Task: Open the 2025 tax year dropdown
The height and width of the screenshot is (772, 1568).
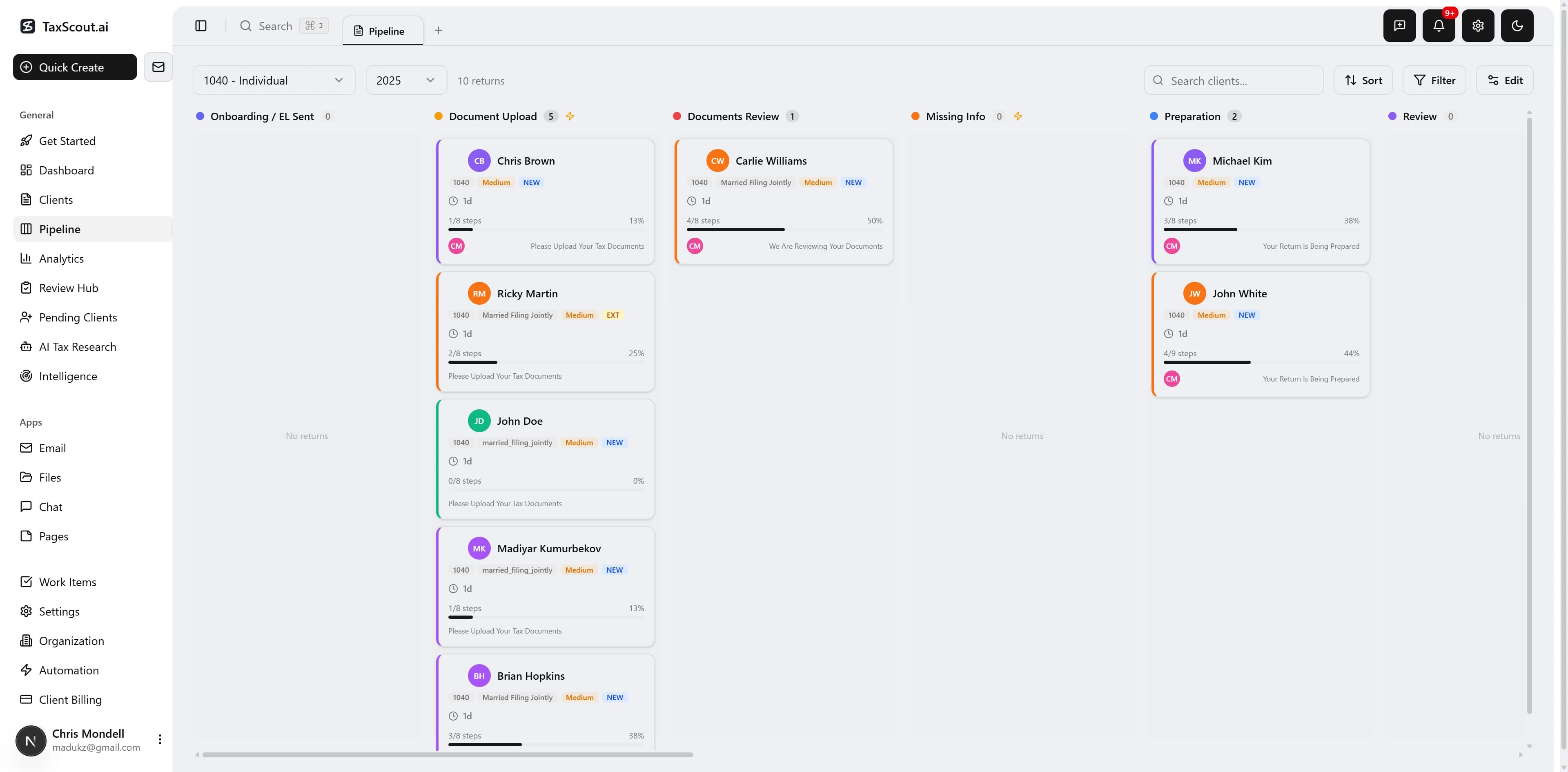Action: click(x=406, y=80)
